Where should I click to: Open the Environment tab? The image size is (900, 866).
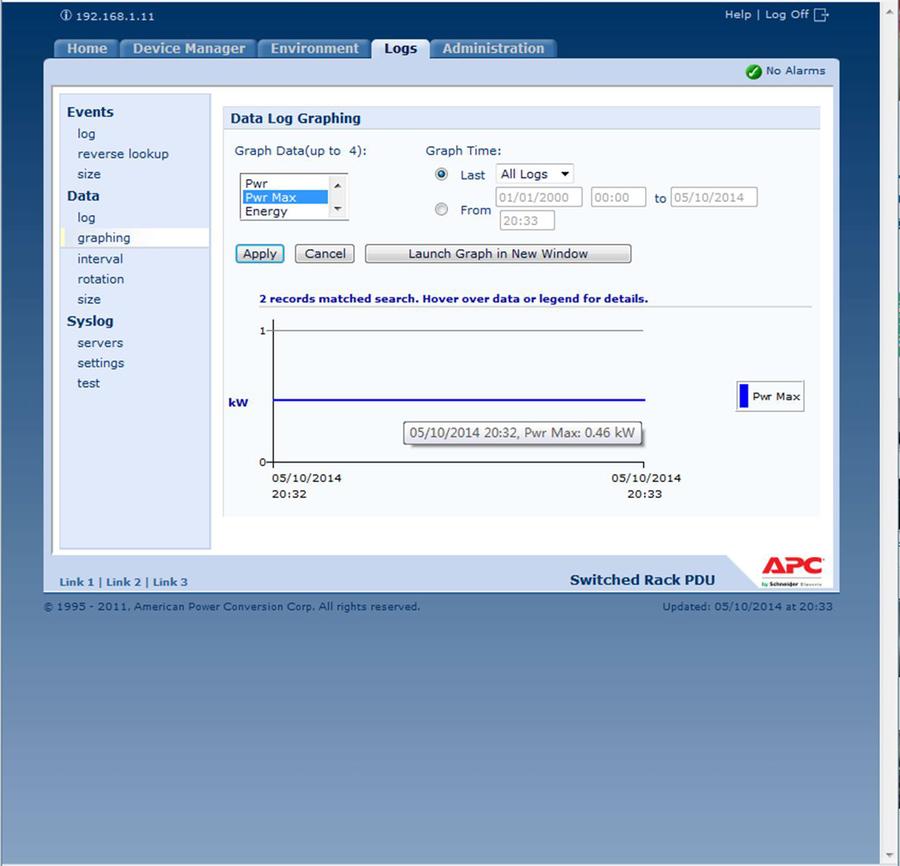pyautogui.click(x=314, y=48)
